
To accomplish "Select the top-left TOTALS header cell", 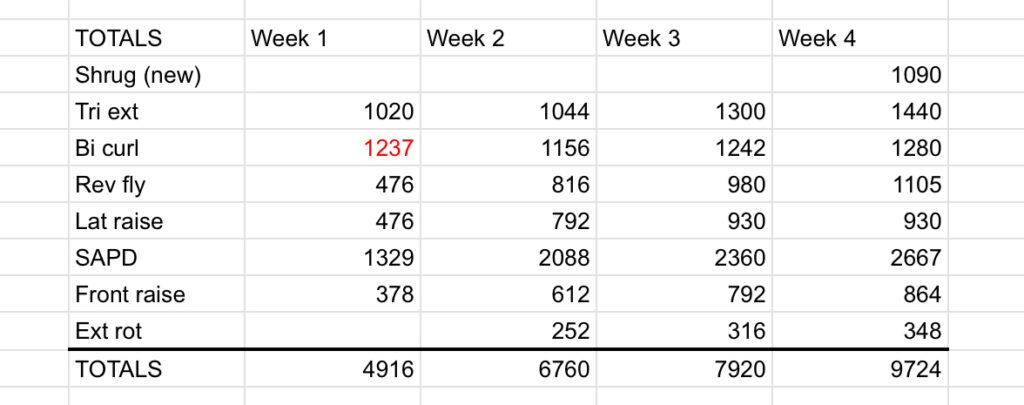I will pyautogui.click(x=118, y=39).
